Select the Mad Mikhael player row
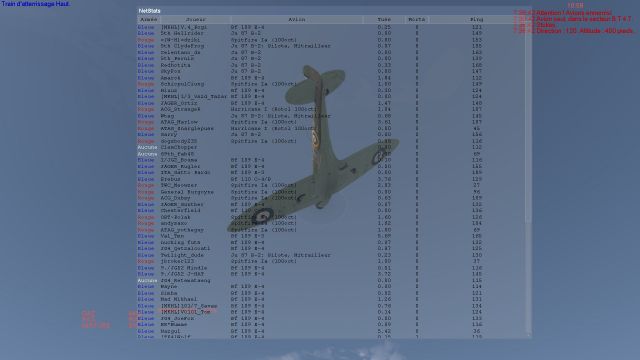 tap(331, 299)
